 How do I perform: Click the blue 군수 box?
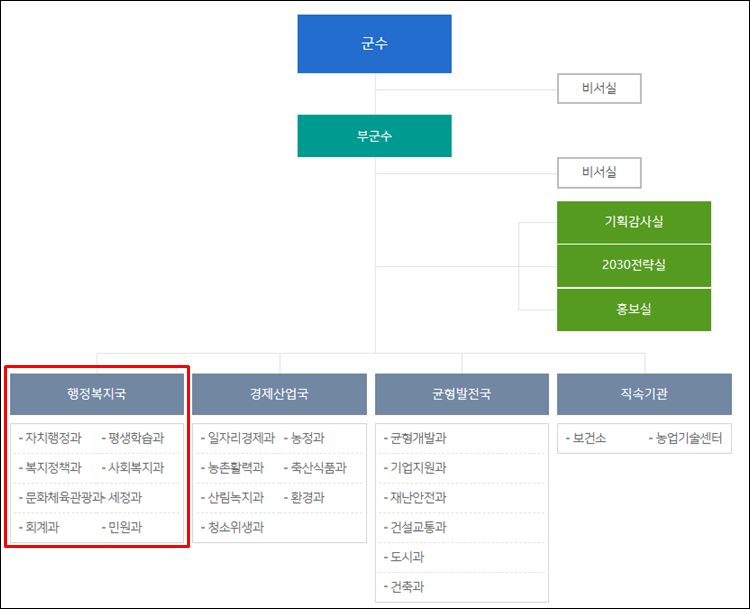(x=374, y=44)
